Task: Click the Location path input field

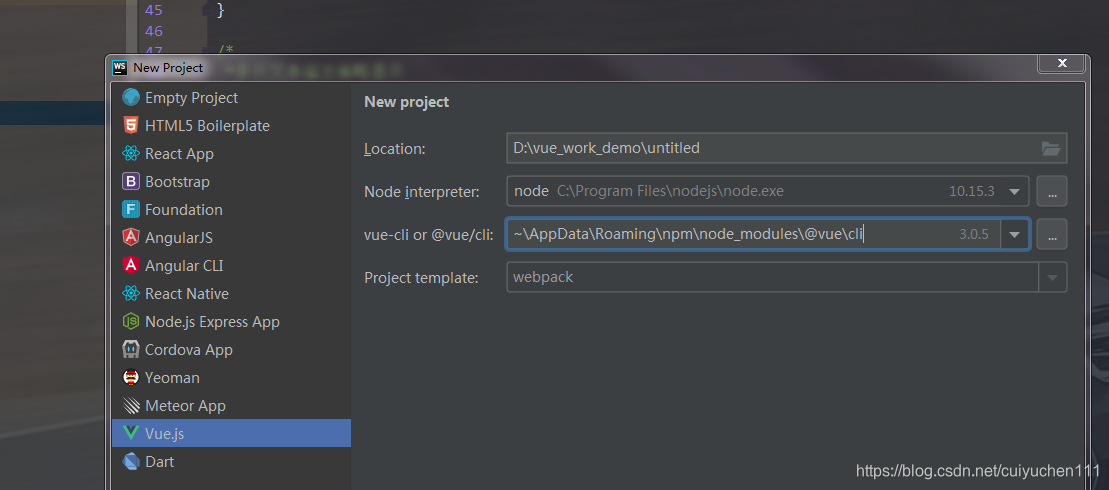Action: click(x=786, y=148)
